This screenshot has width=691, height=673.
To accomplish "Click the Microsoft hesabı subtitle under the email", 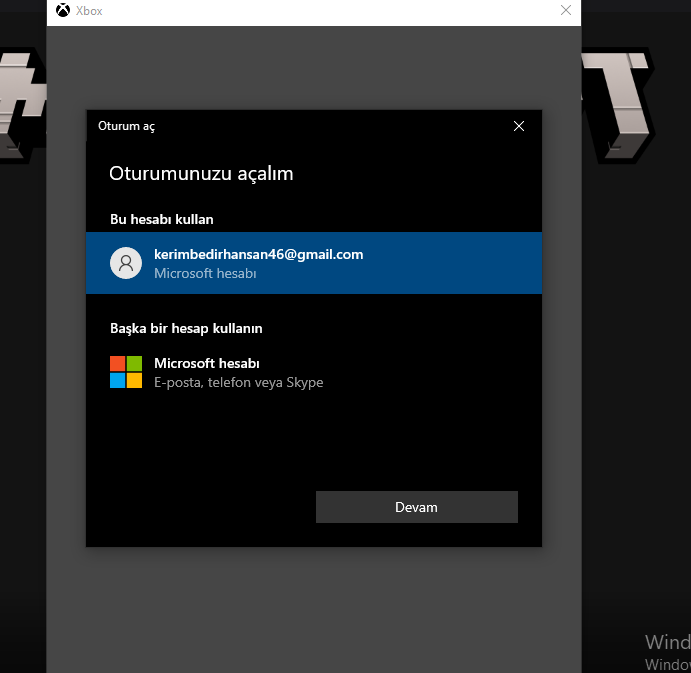I will point(205,273).
